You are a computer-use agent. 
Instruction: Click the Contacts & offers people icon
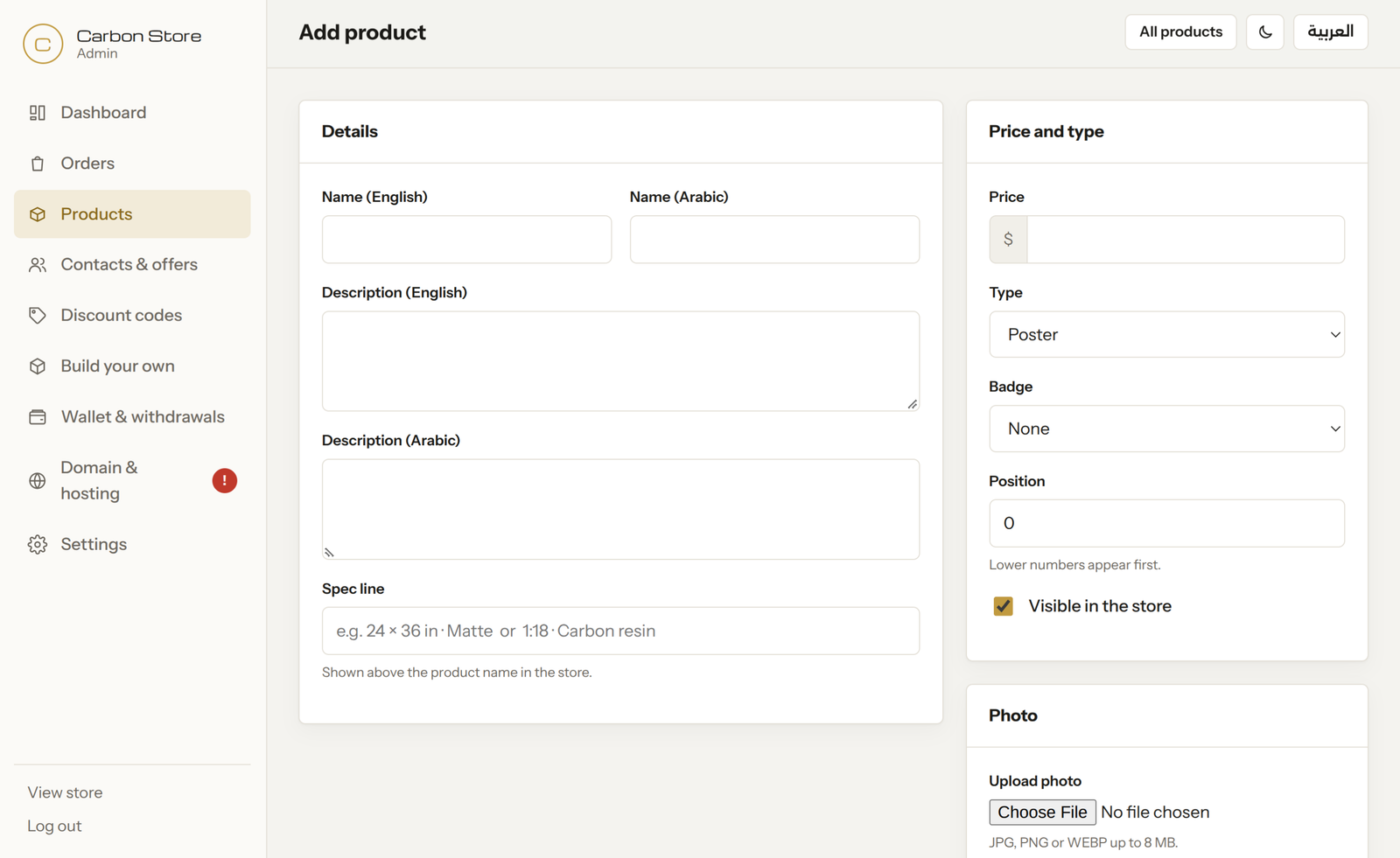pos(38,265)
